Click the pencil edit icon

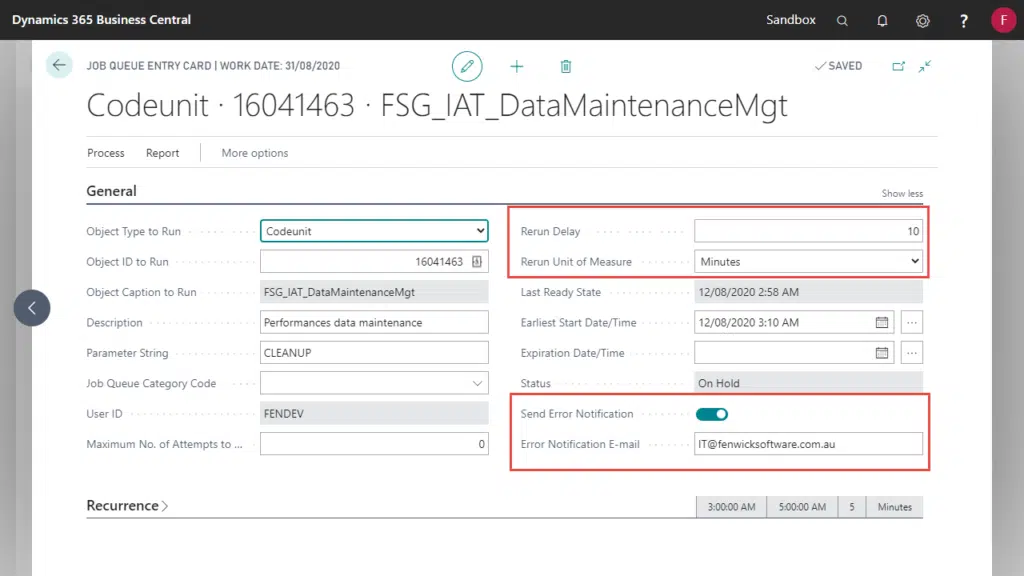[466, 66]
